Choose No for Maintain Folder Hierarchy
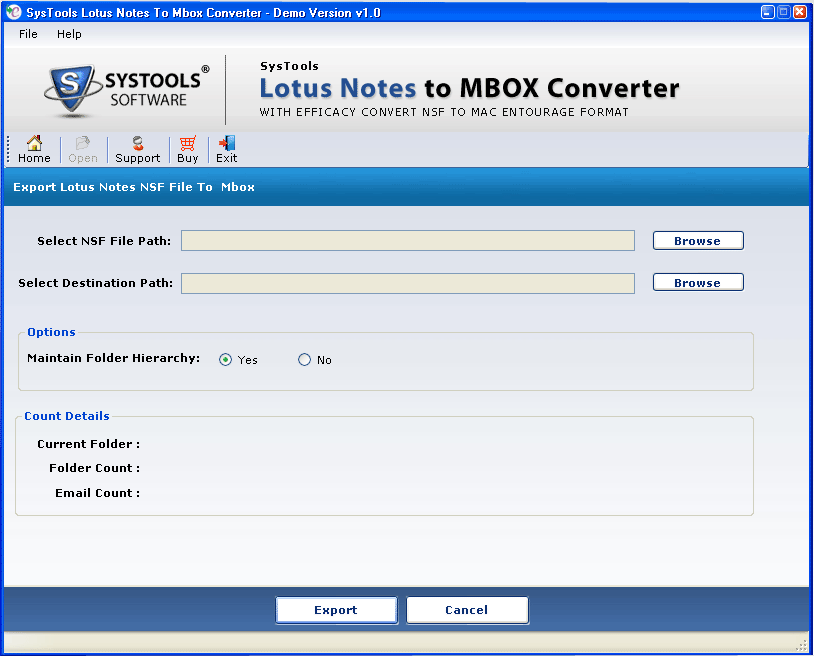The height and width of the screenshot is (656, 814). (305, 360)
